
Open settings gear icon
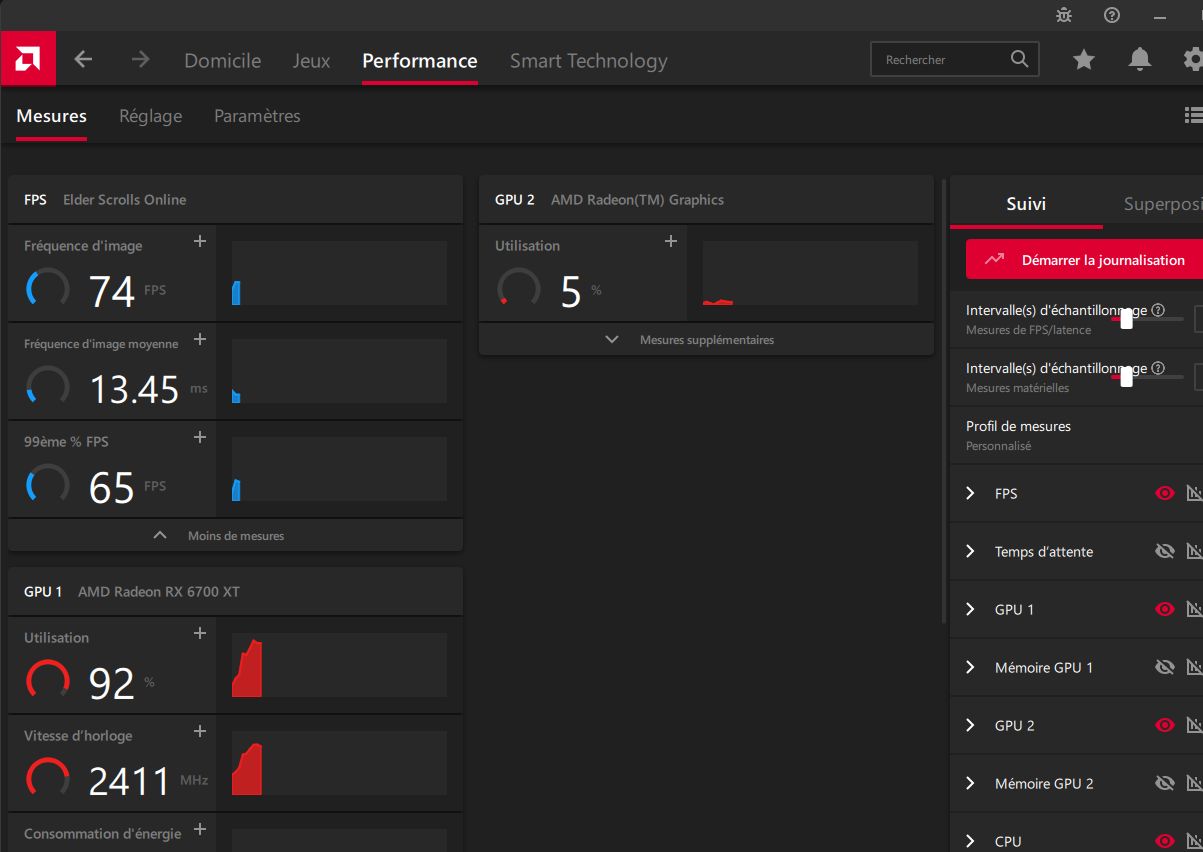[1193, 60]
